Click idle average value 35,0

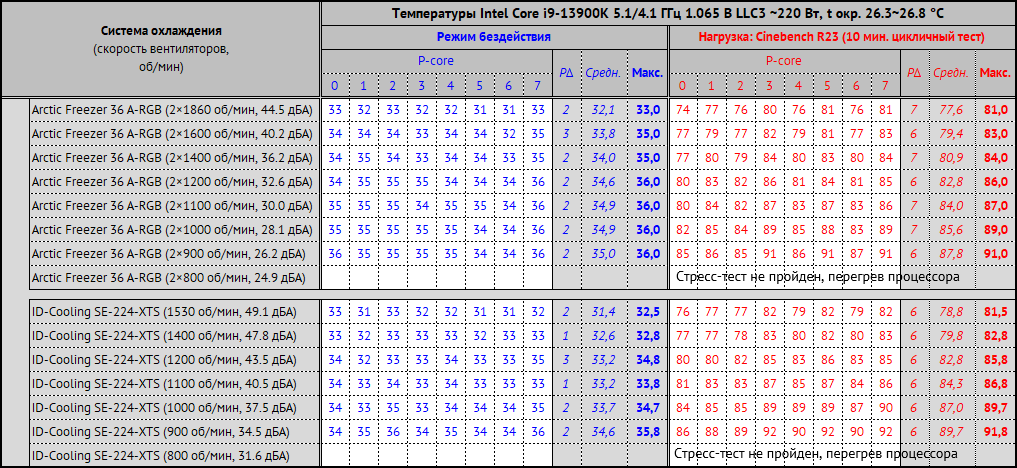tap(604, 254)
